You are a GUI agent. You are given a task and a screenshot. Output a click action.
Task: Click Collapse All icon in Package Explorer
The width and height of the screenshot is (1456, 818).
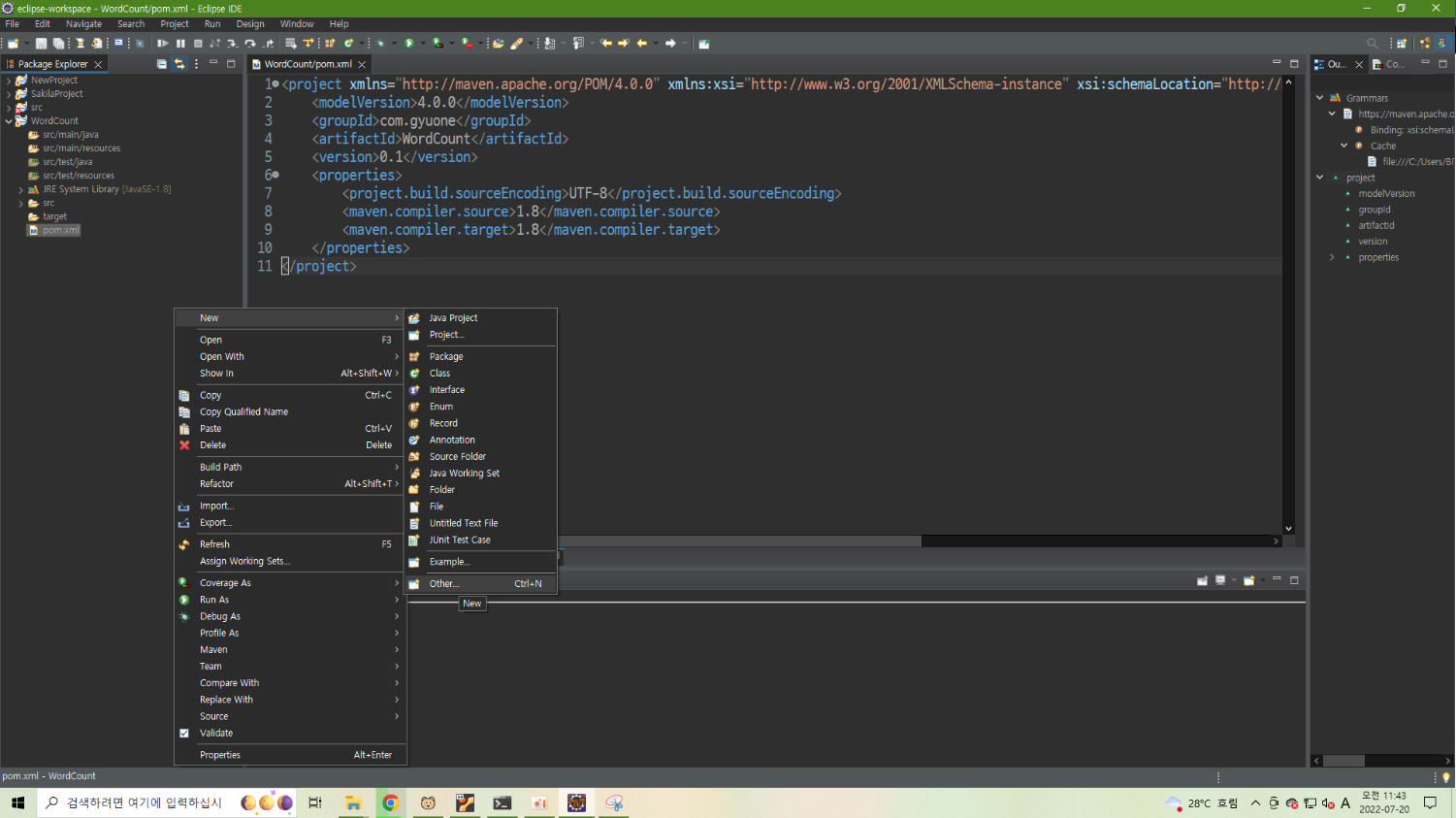[162, 64]
